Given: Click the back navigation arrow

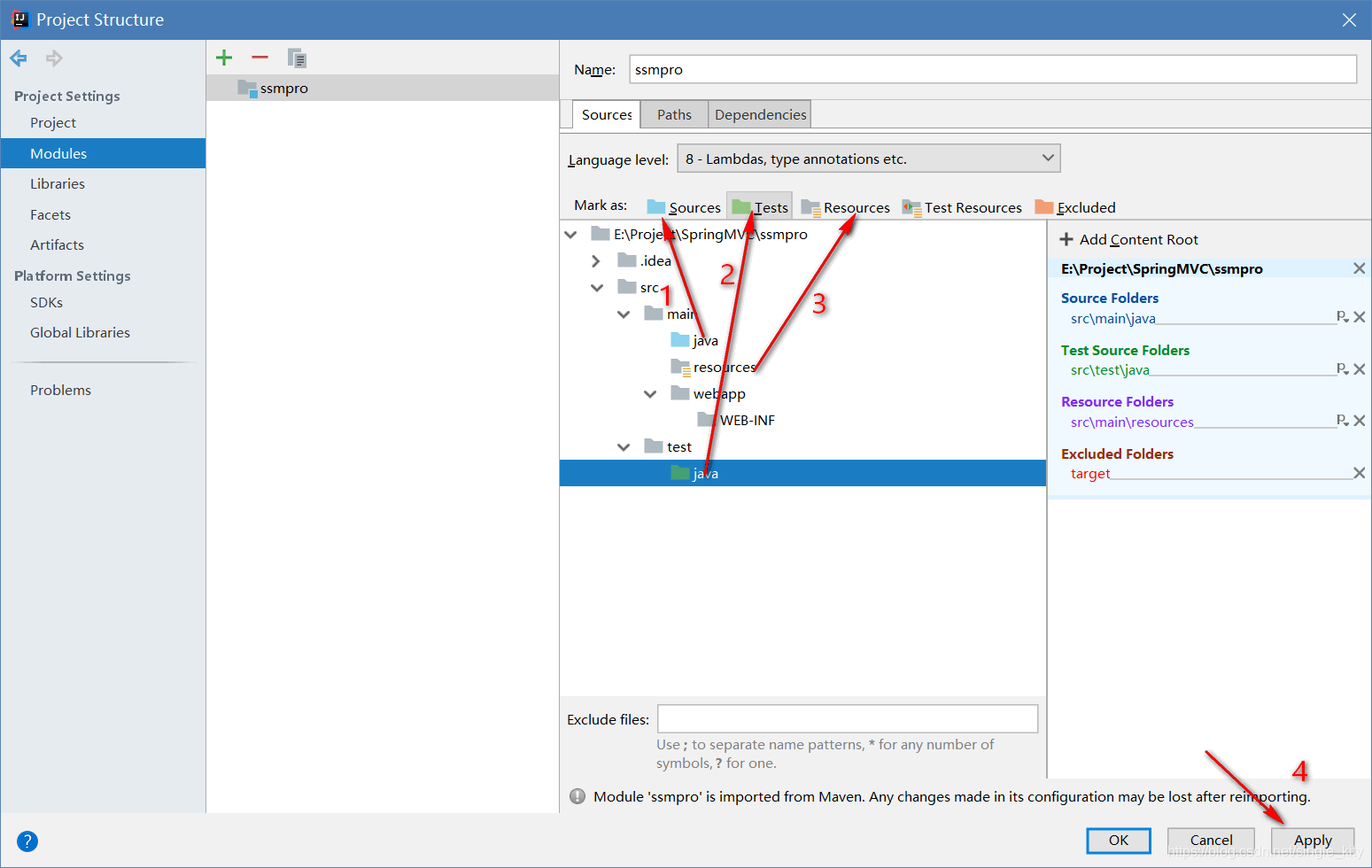Looking at the screenshot, I should point(19,58).
